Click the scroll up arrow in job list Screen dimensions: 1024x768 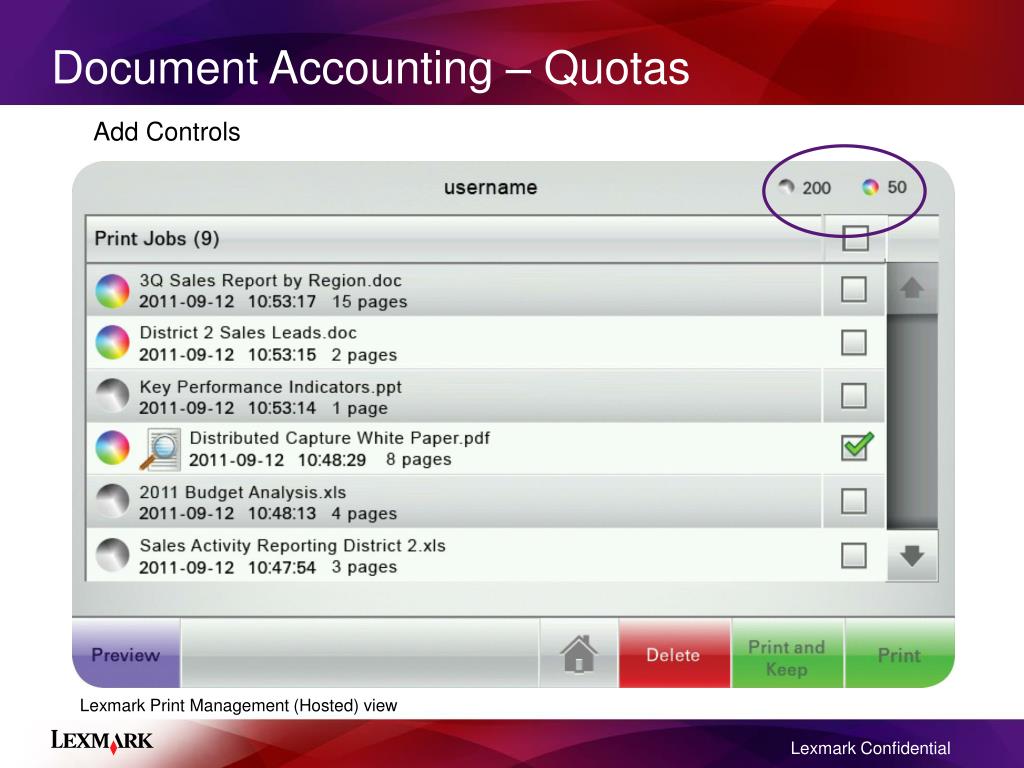[x=912, y=288]
